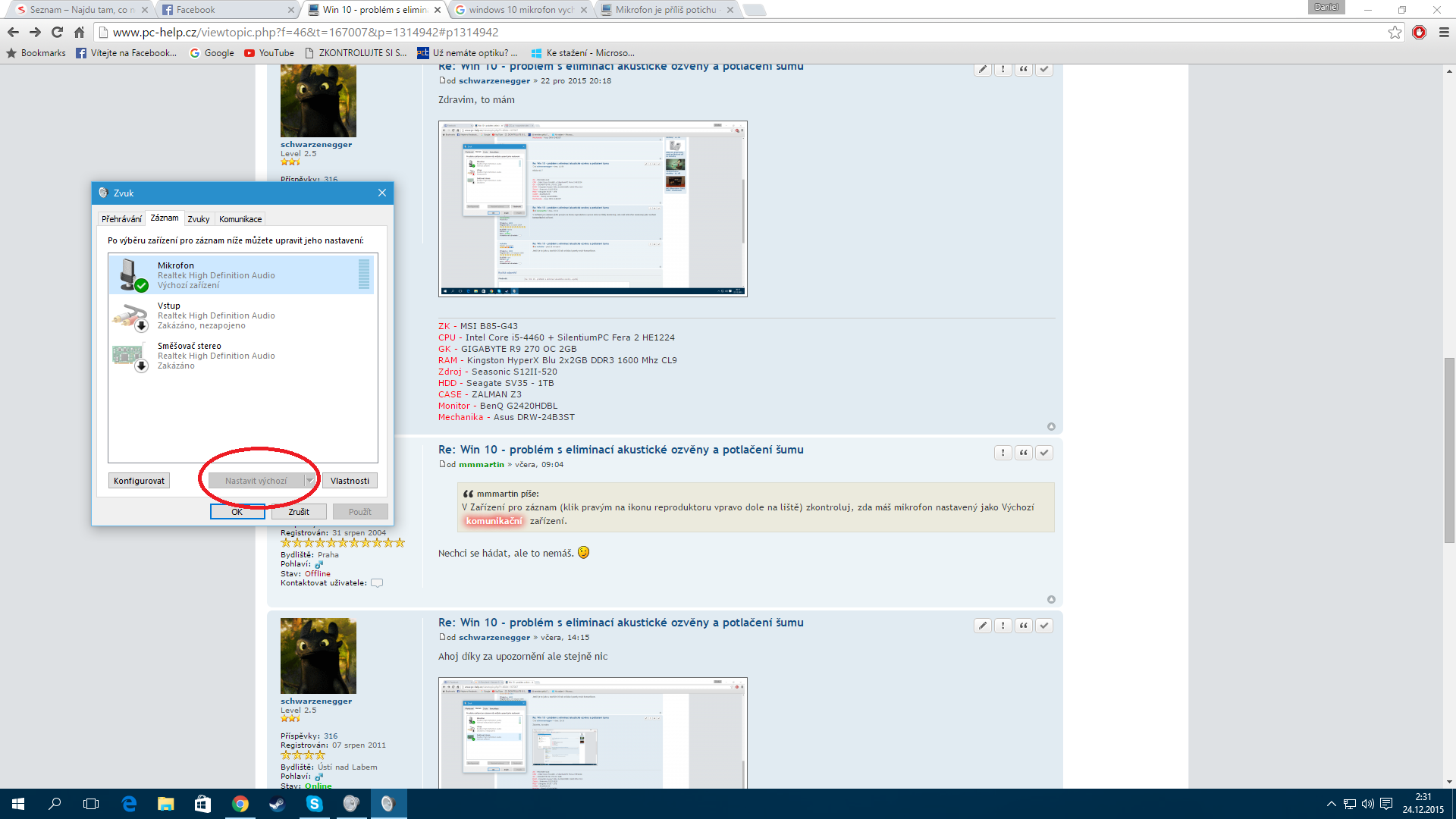Switch to the Komunikace tab
Image resolution: width=1456 pixels, height=819 pixels.
coord(240,219)
